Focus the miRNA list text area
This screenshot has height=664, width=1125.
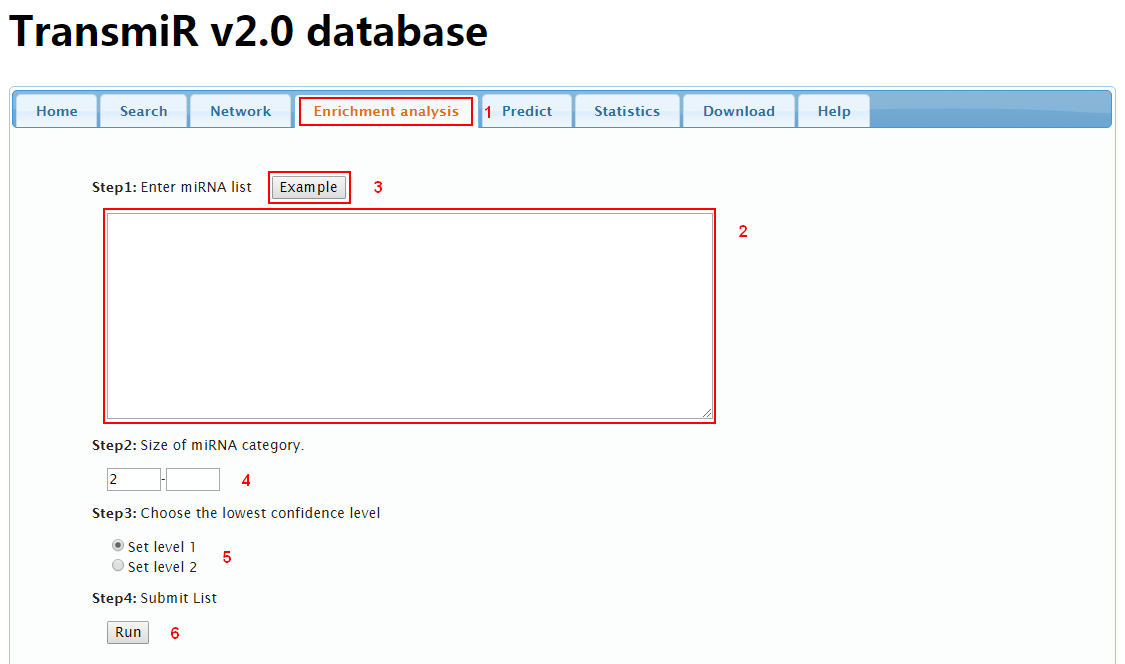coord(410,316)
